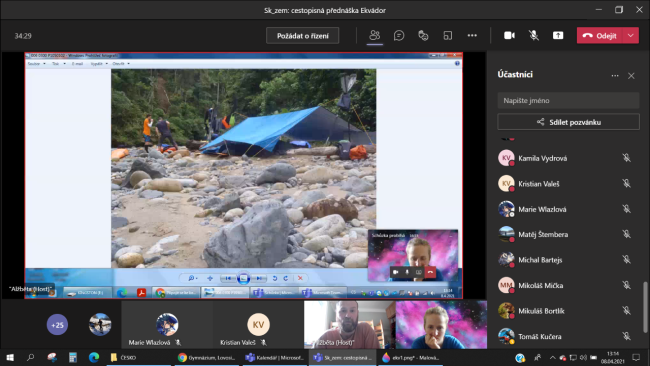Switch to Chrome Gymnázium taskbar window

[x=206, y=357]
